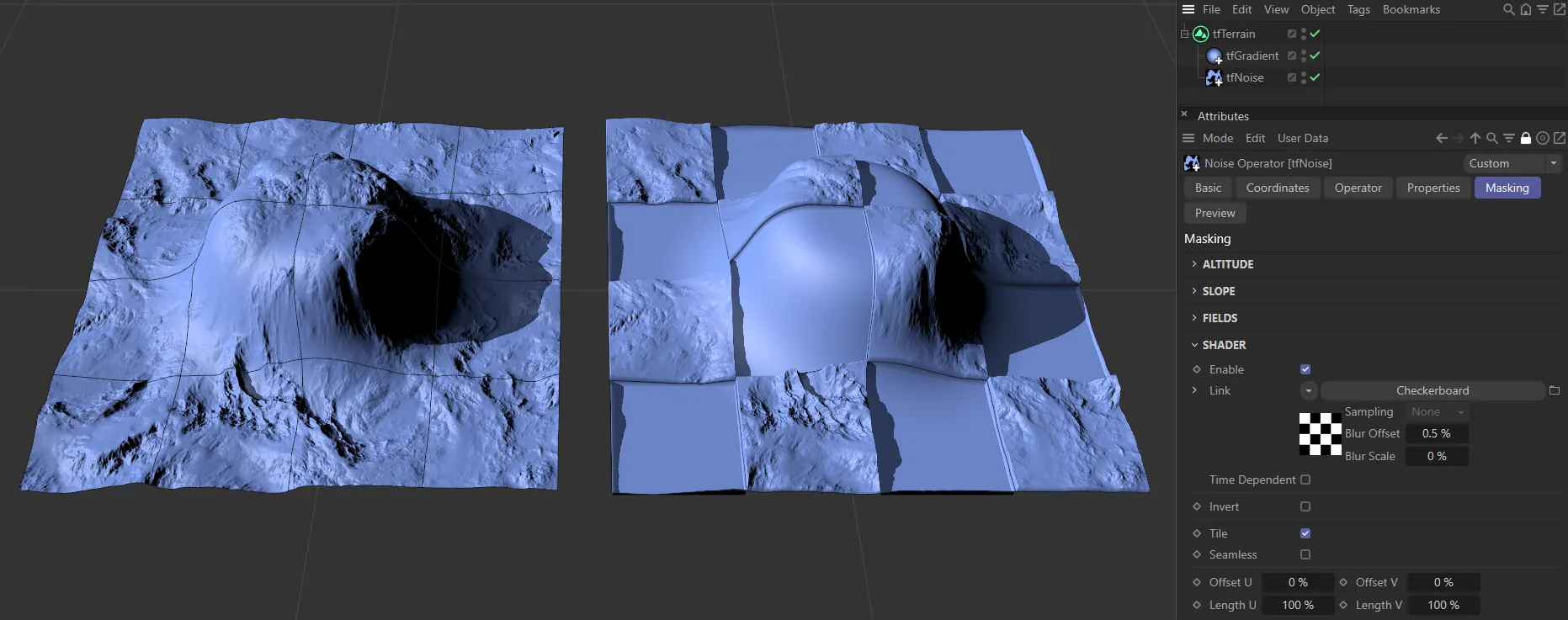Select the tfNoise operator icon
Screen dimensions: 1568x620
[1215, 77]
